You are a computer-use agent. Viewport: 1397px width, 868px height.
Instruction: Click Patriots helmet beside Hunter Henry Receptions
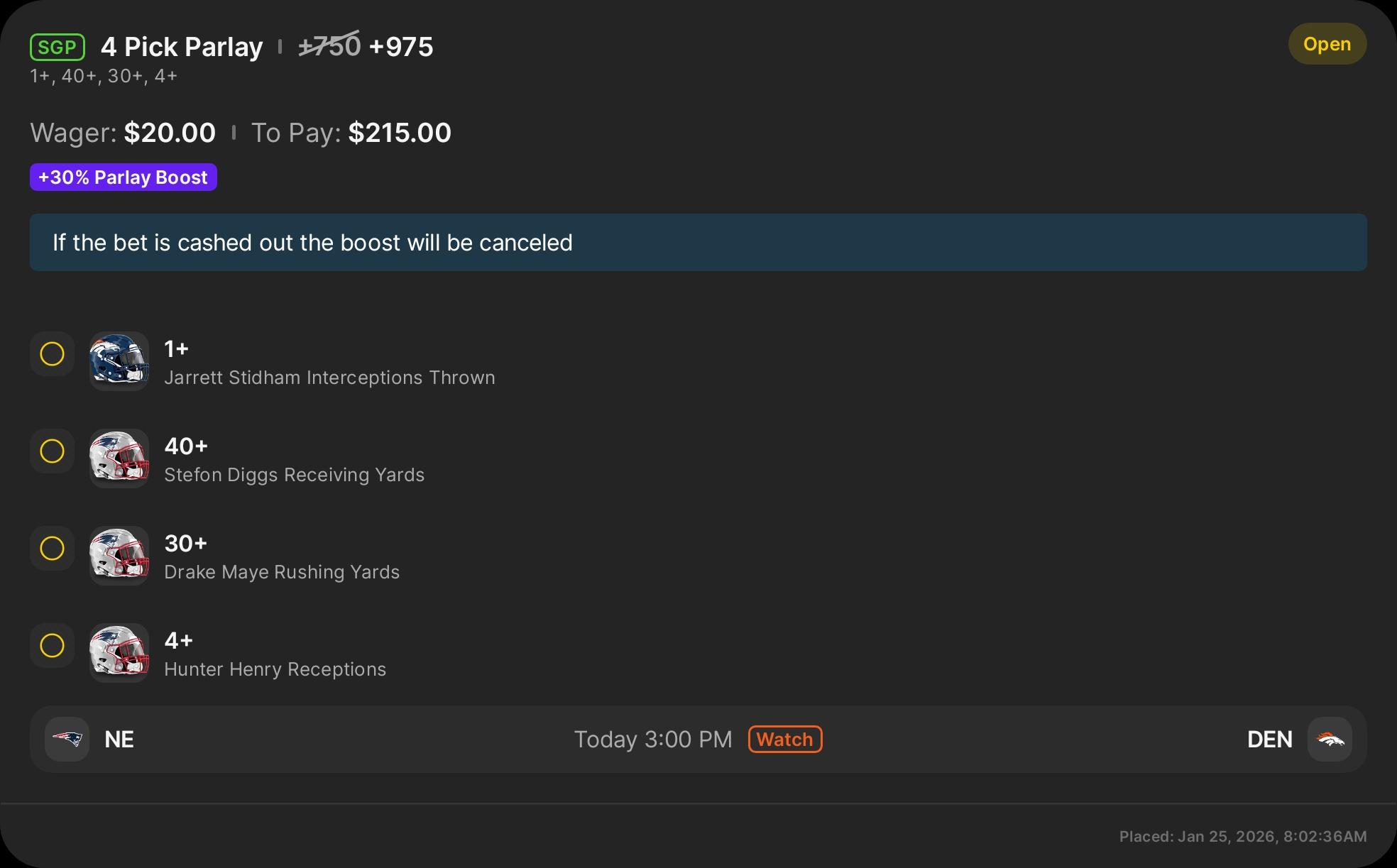pos(119,653)
